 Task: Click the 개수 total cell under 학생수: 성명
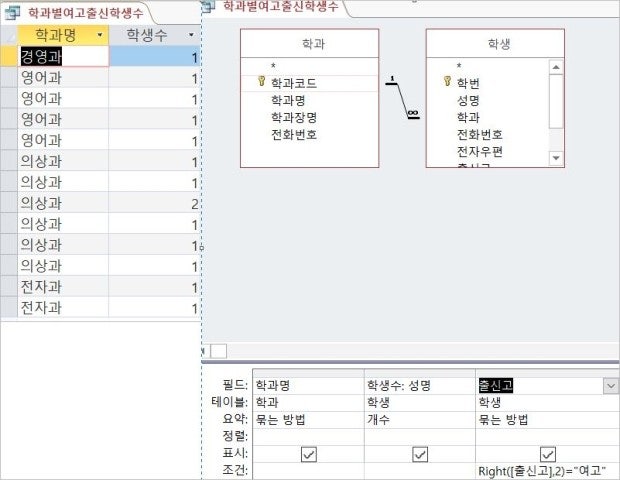click(x=420, y=420)
